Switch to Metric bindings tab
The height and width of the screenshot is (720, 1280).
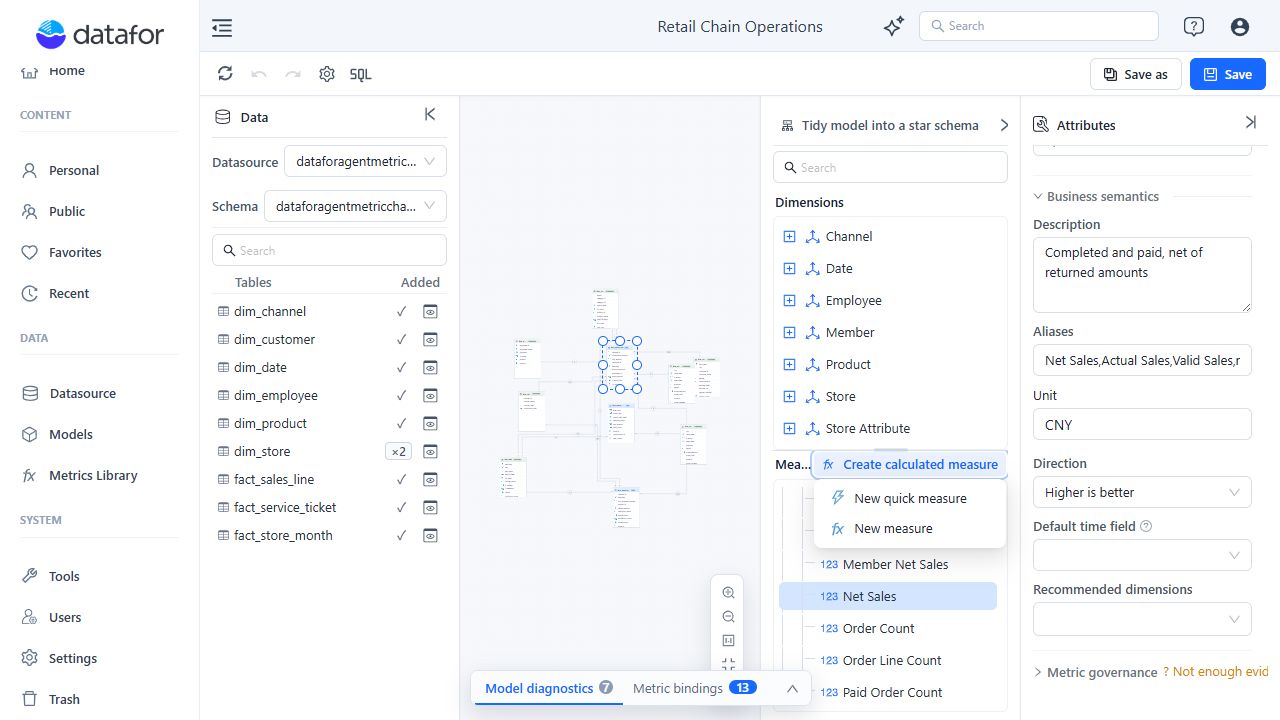pos(694,688)
